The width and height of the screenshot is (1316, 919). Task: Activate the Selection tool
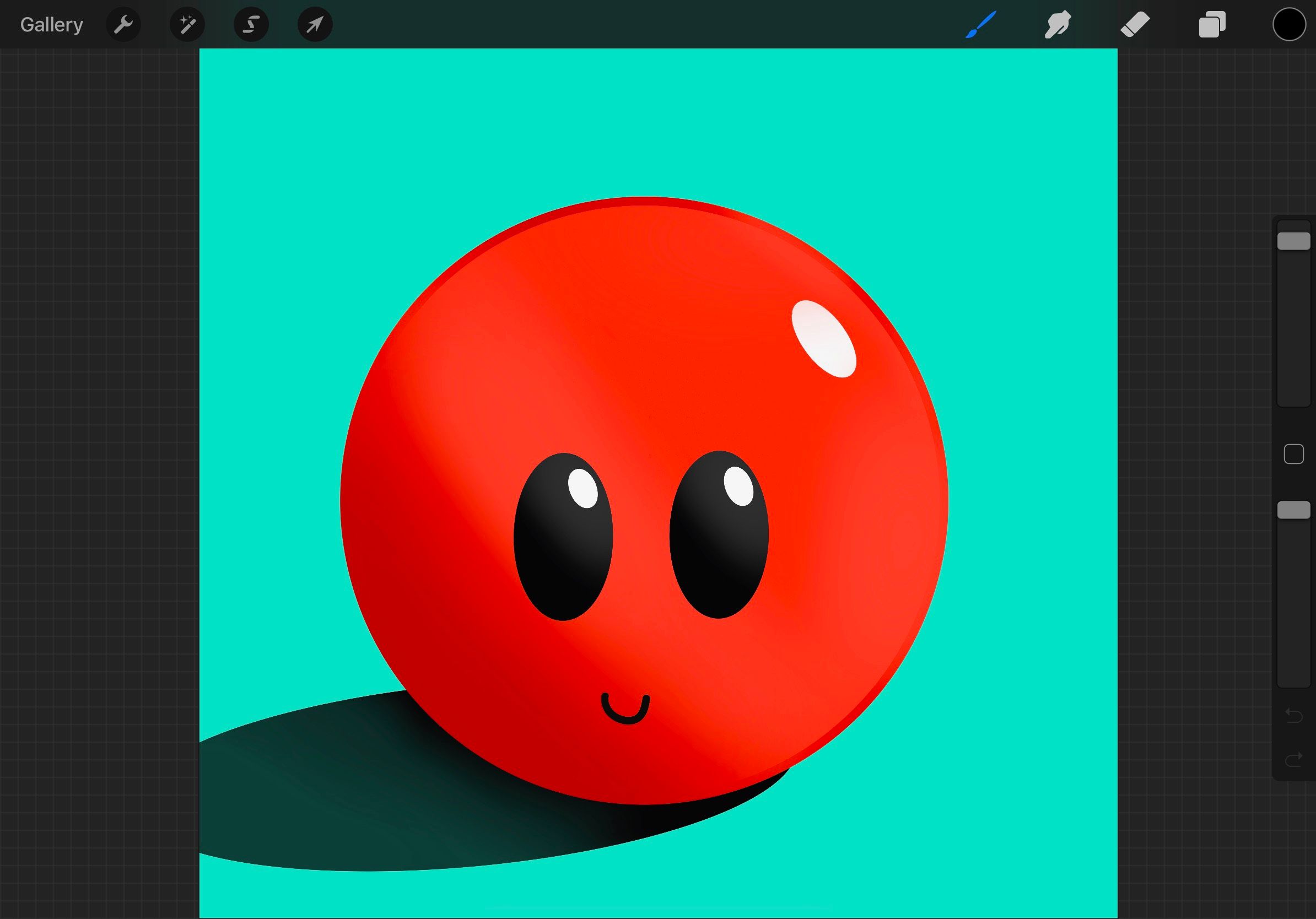click(x=251, y=25)
